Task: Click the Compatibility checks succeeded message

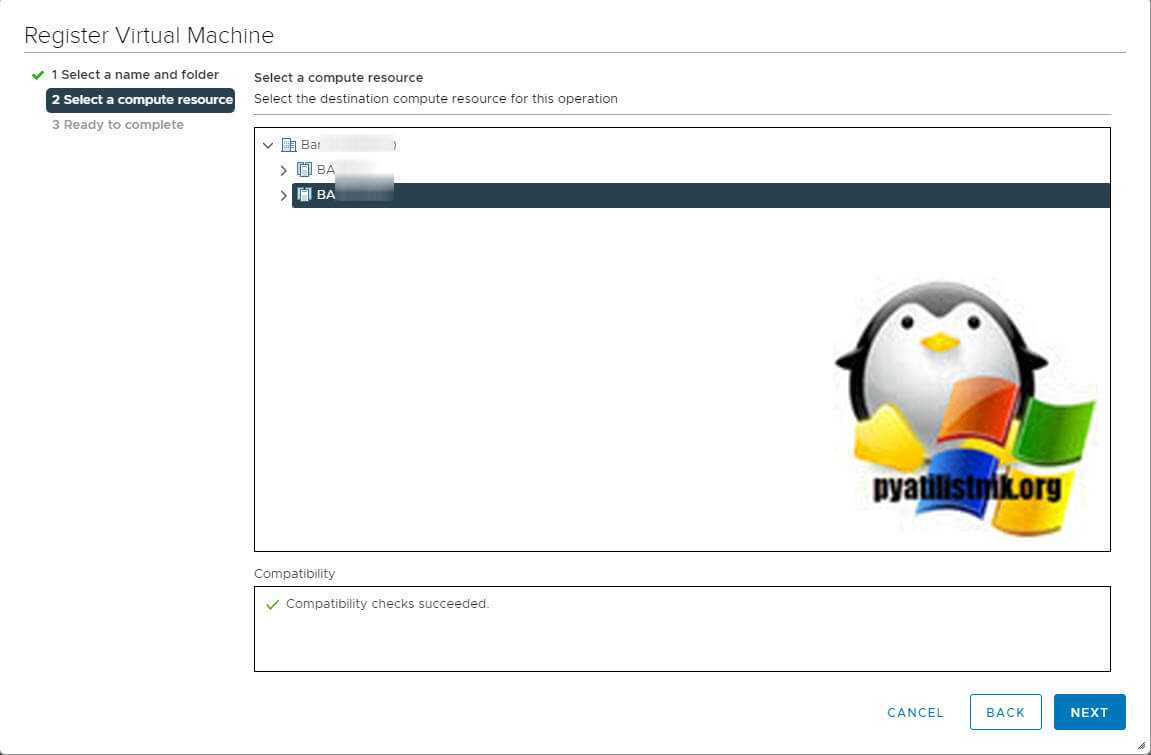Action: click(387, 604)
